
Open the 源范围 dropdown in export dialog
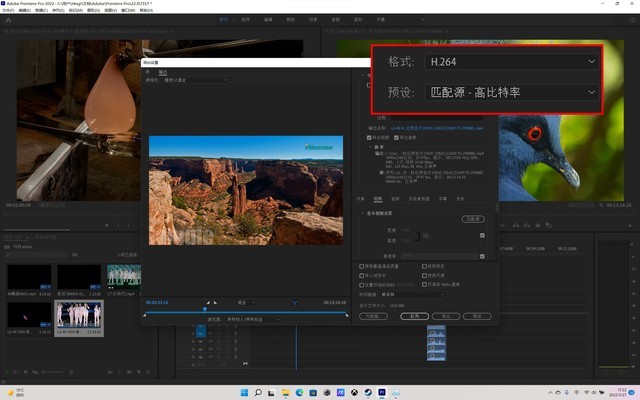(253, 319)
